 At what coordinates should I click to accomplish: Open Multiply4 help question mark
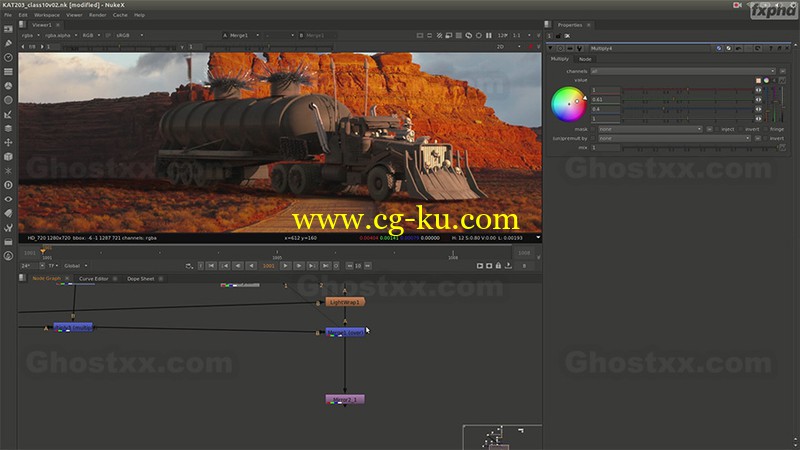770,48
